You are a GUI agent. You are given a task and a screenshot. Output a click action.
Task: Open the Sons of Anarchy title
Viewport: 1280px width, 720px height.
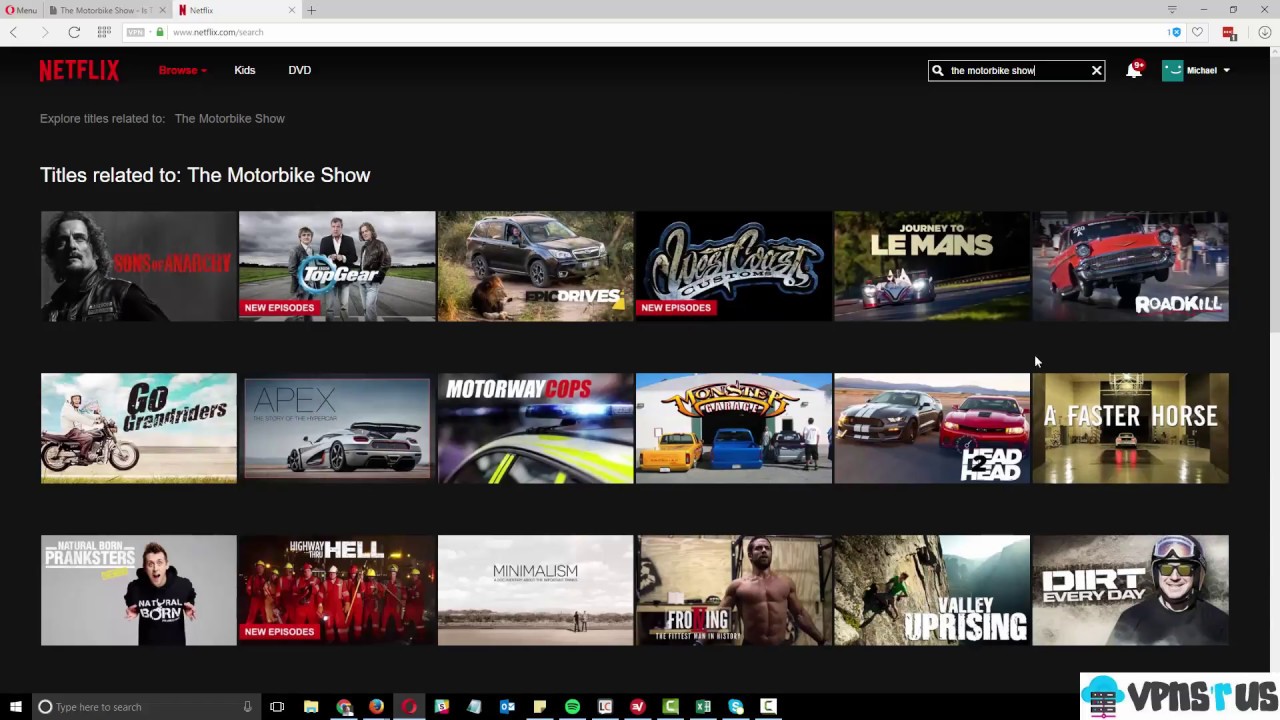tap(139, 266)
